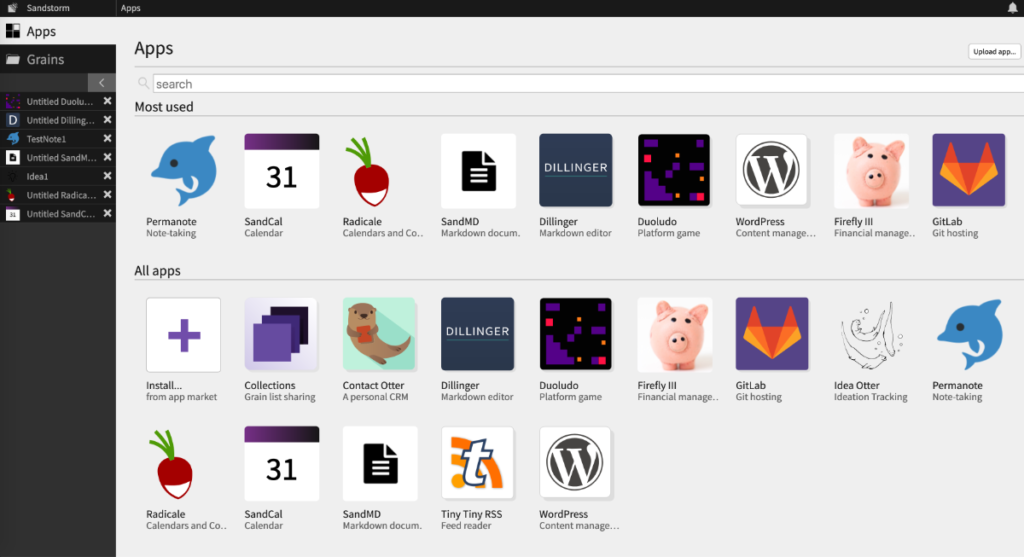Screen dimensions: 1024x557
Task: Launch the Collections grain list sharing app
Action: (281, 334)
